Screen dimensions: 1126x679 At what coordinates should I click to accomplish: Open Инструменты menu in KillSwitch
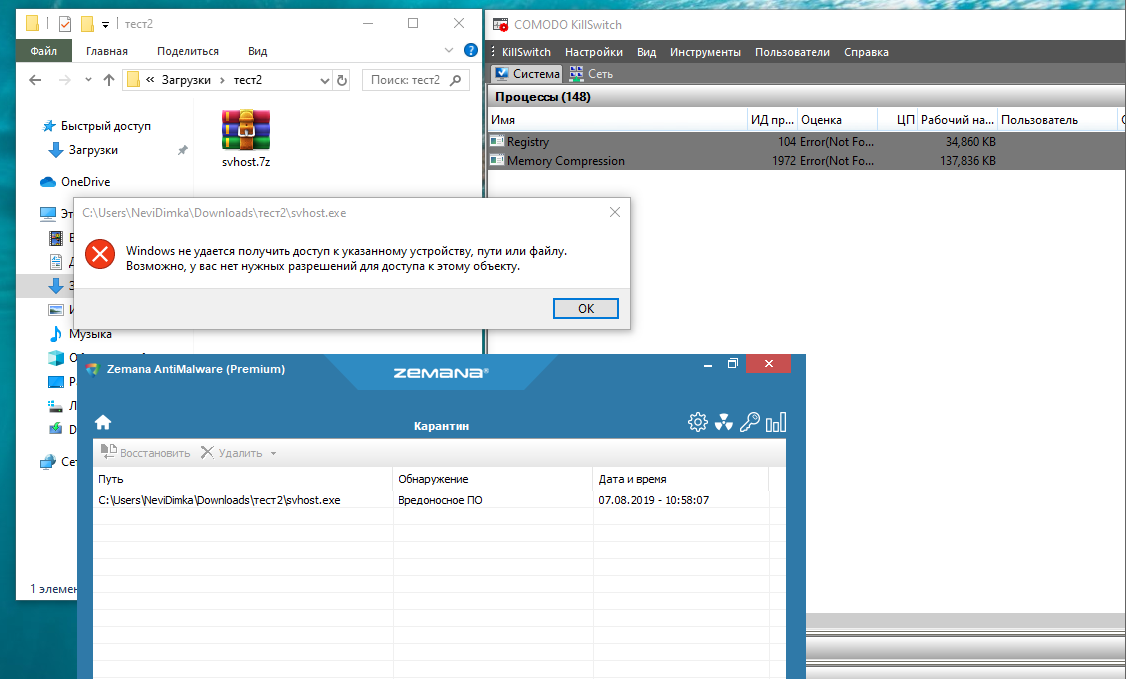tap(705, 52)
